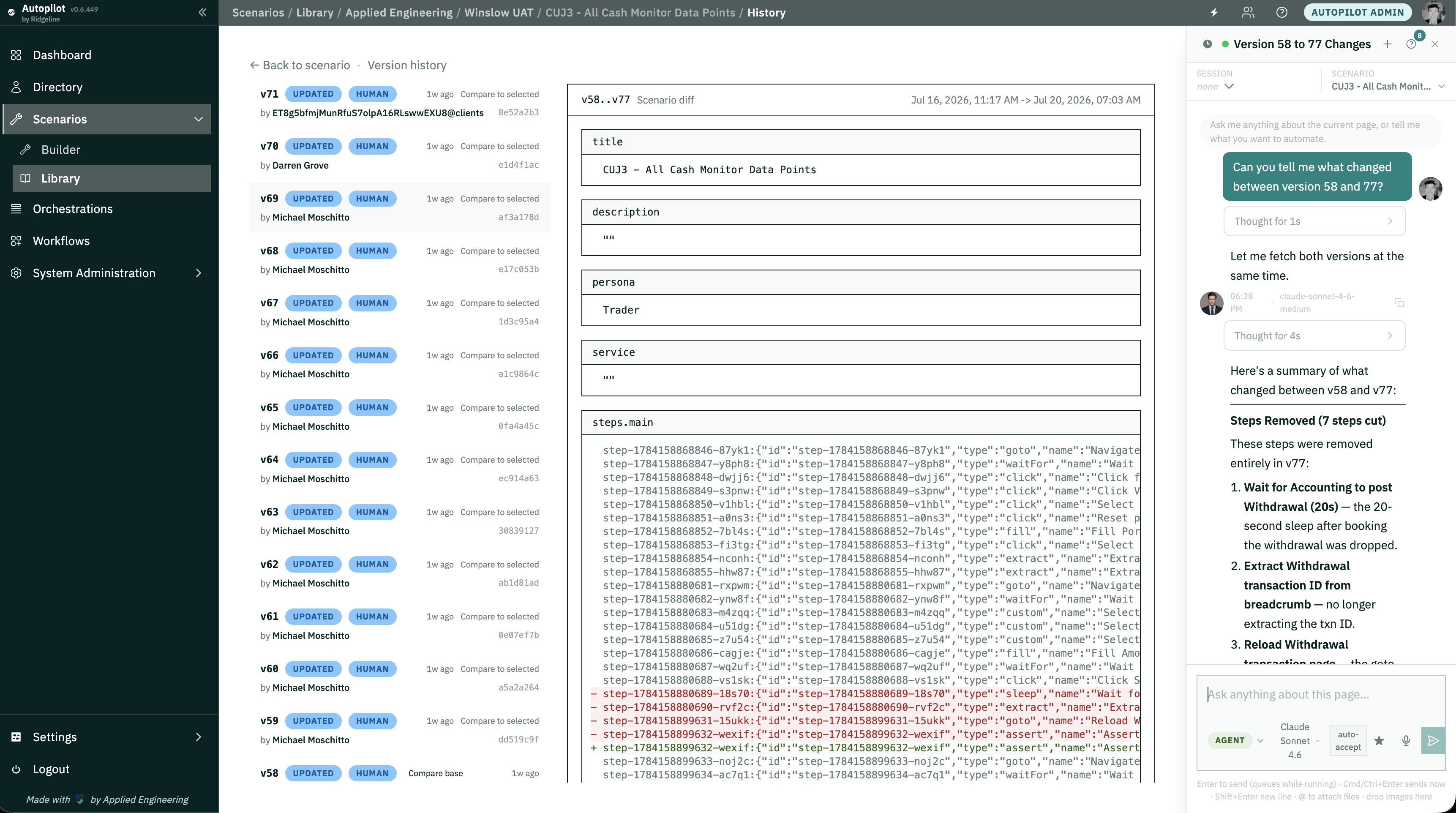The width and height of the screenshot is (1456, 813).
Task: Open chat panel help icon with badge 8
Action: point(1411,43)
